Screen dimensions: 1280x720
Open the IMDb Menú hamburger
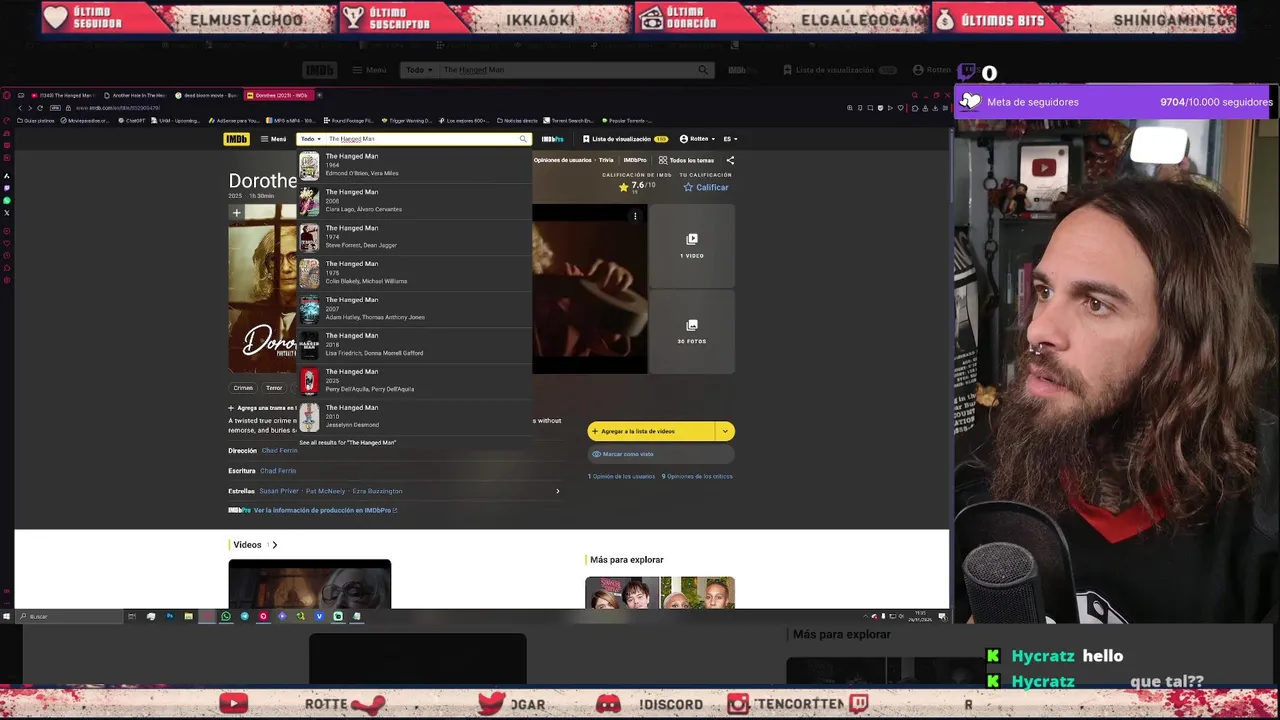[273, 139]
